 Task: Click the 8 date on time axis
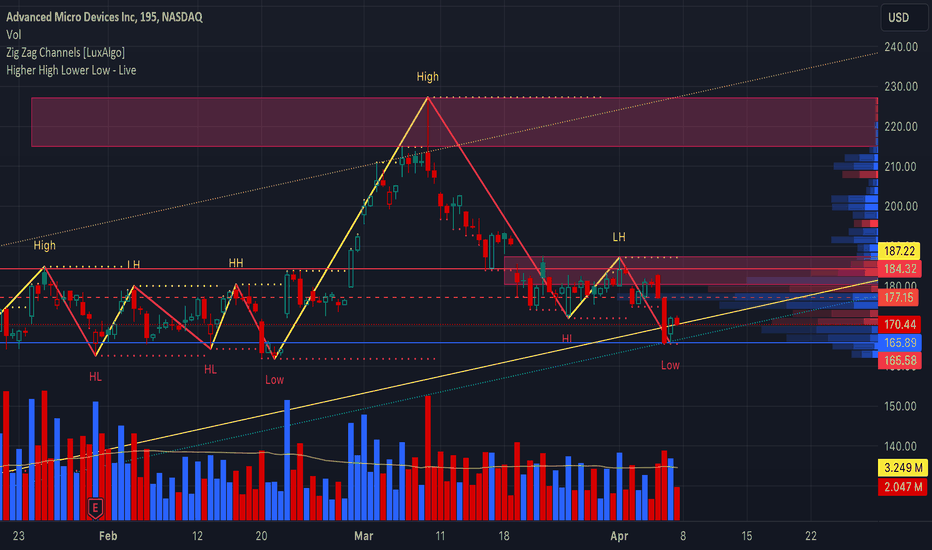(683, 536)
